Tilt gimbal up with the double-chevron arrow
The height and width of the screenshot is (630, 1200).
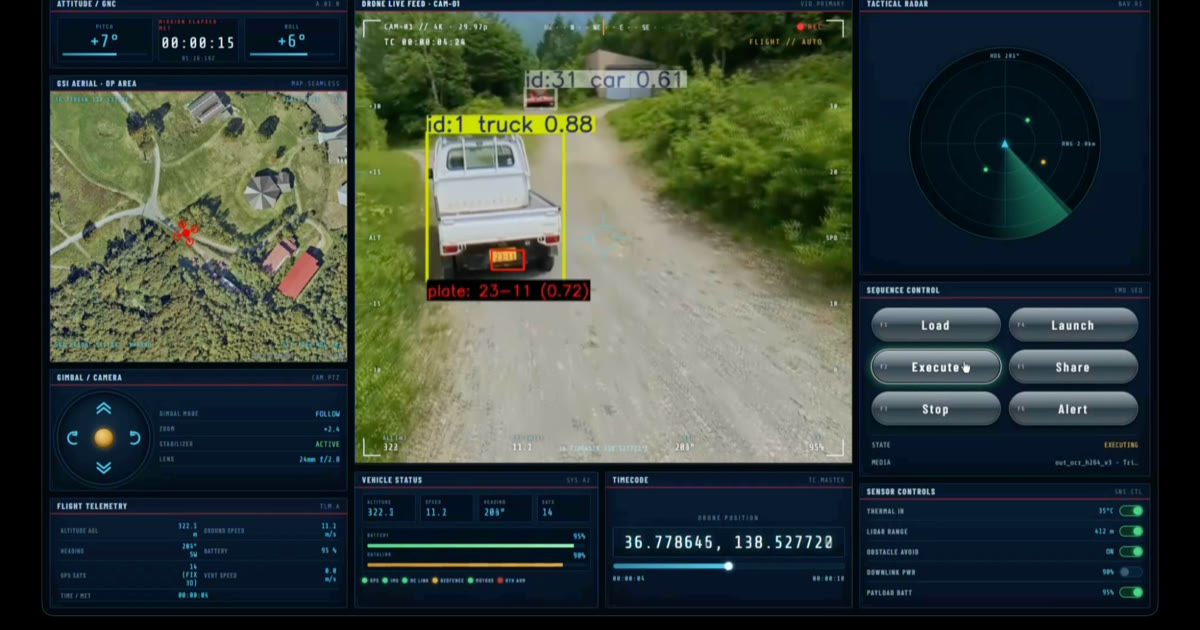click(104, 409)
